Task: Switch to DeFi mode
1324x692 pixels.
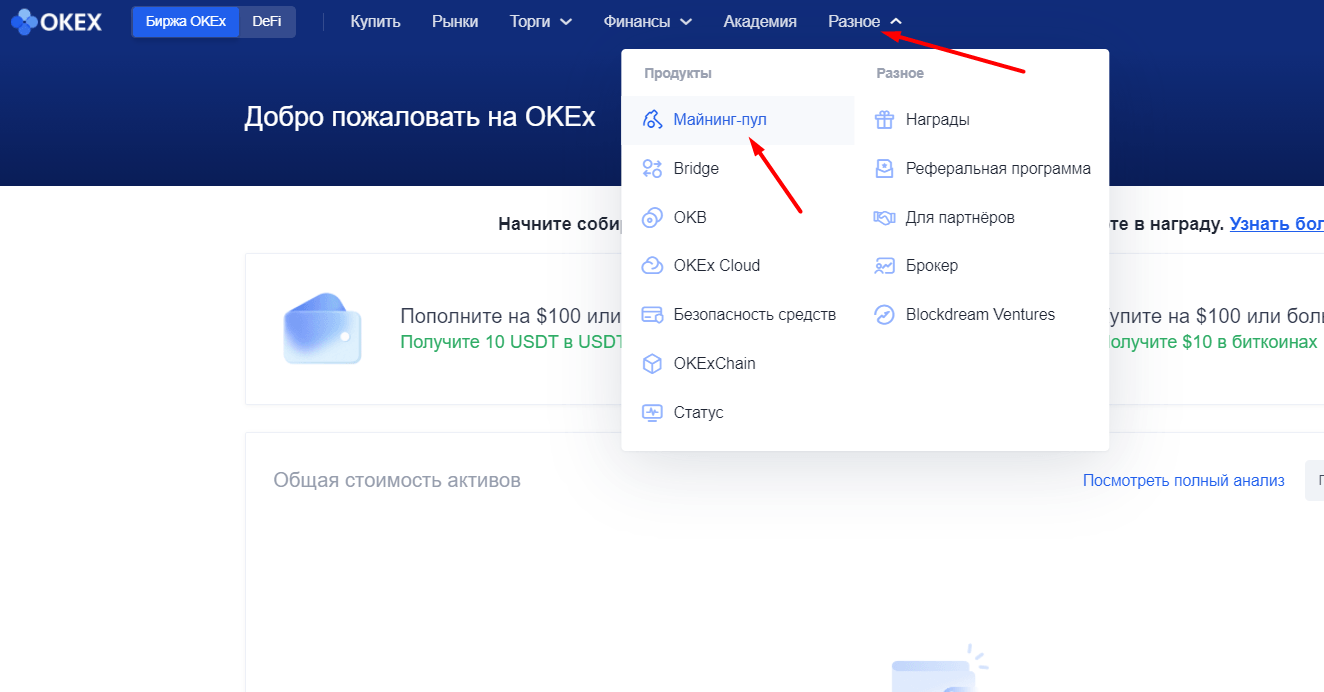Action: click(267, 21)
